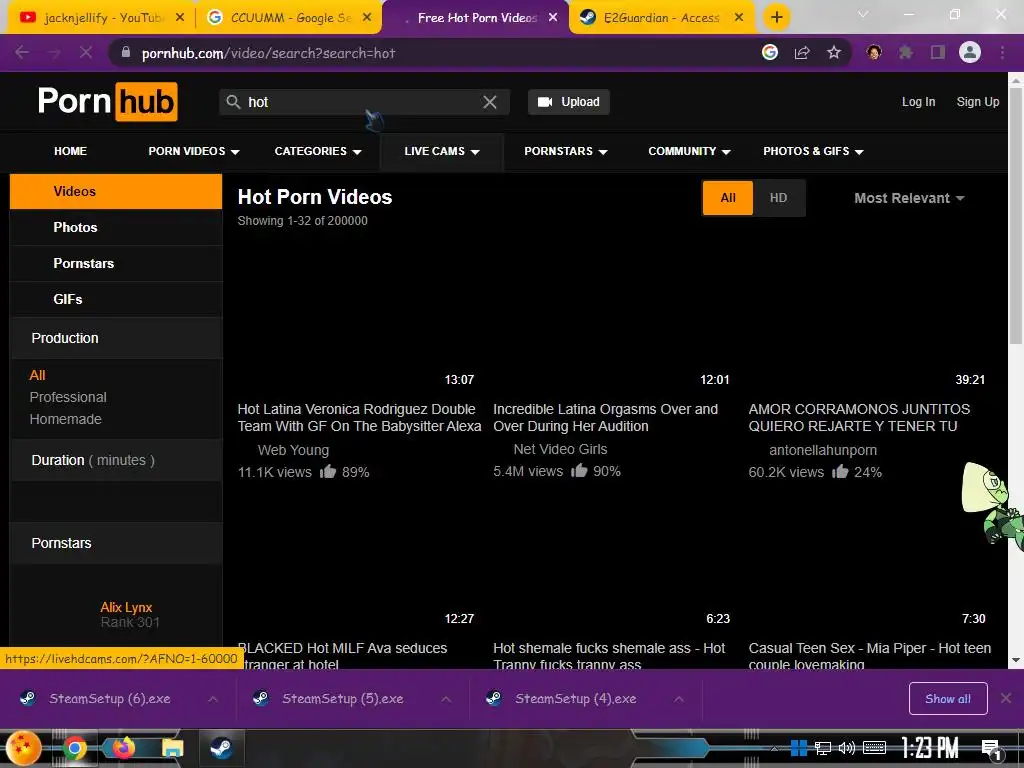Open options chevron for SteamSetup (6).exe

tap(213, 699)
